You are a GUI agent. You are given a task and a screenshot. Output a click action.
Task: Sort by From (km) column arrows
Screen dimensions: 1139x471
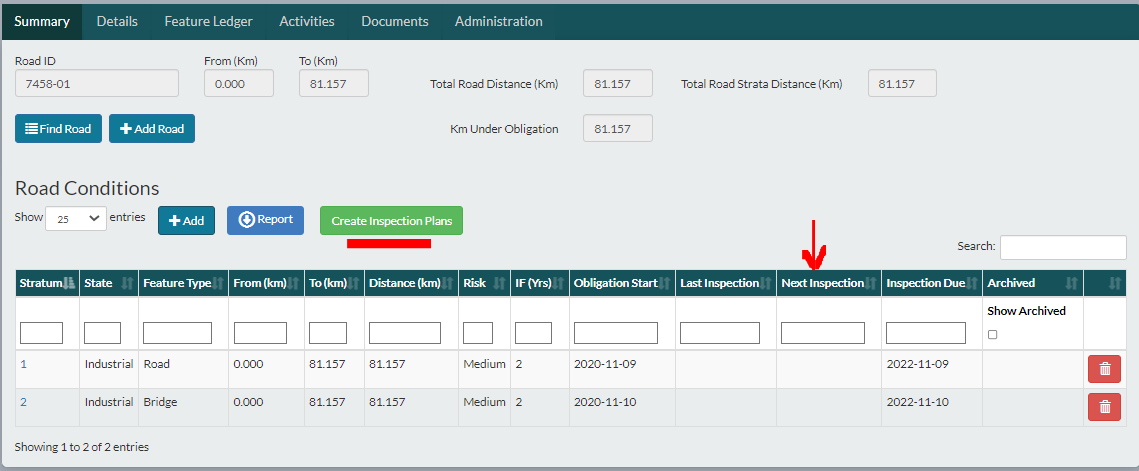point(294,283)
